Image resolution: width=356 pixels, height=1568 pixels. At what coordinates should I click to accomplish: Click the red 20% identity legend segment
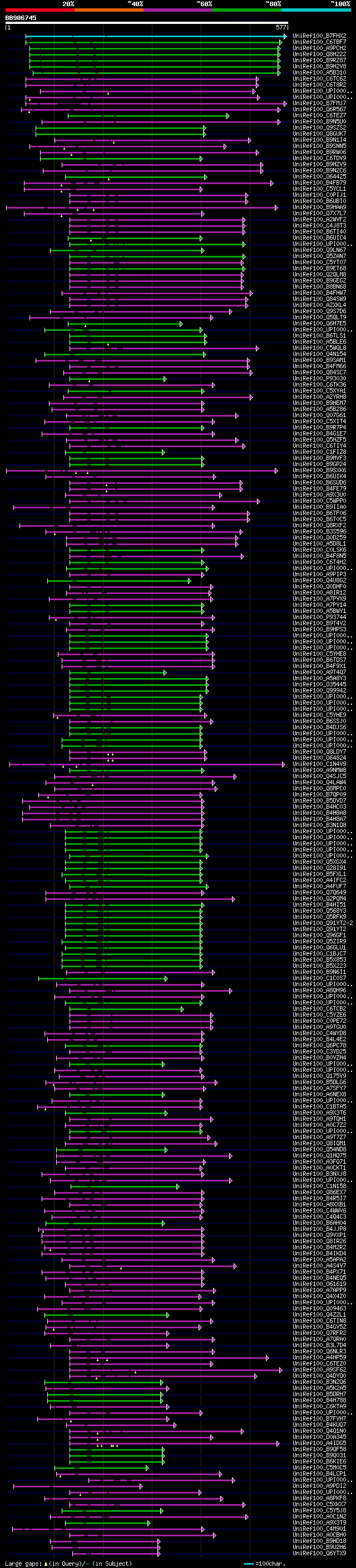(x=40, y=10)
